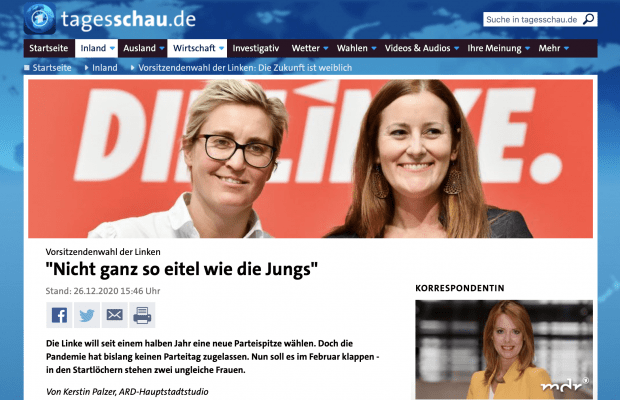The image size is (620, 400).
Task: Share article via Facebook icon
Action: (59, 315)
